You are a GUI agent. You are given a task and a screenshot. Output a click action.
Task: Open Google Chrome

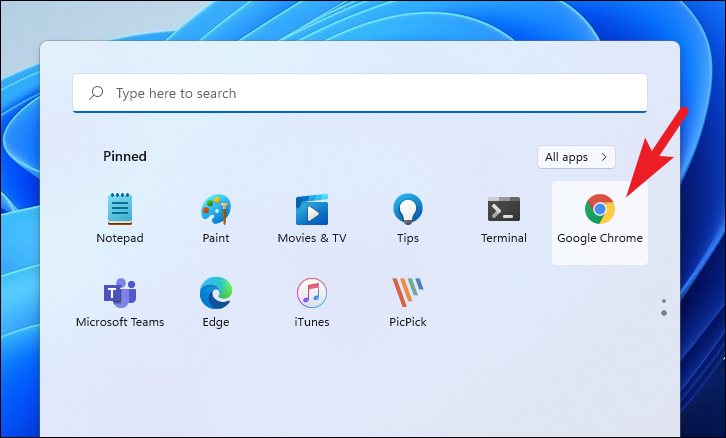tap(600, 223)
